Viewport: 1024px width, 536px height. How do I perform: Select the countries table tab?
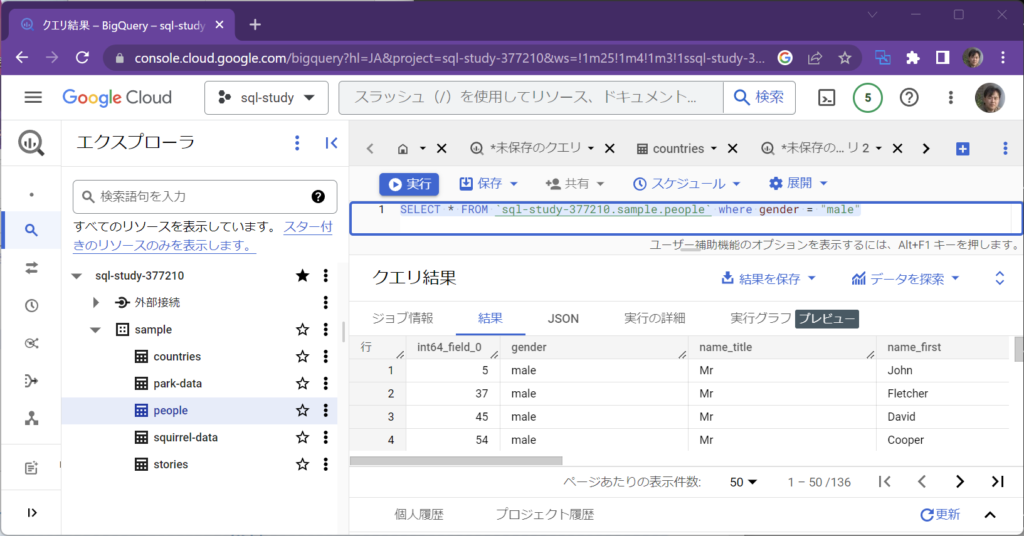click(x=677, y=149)
